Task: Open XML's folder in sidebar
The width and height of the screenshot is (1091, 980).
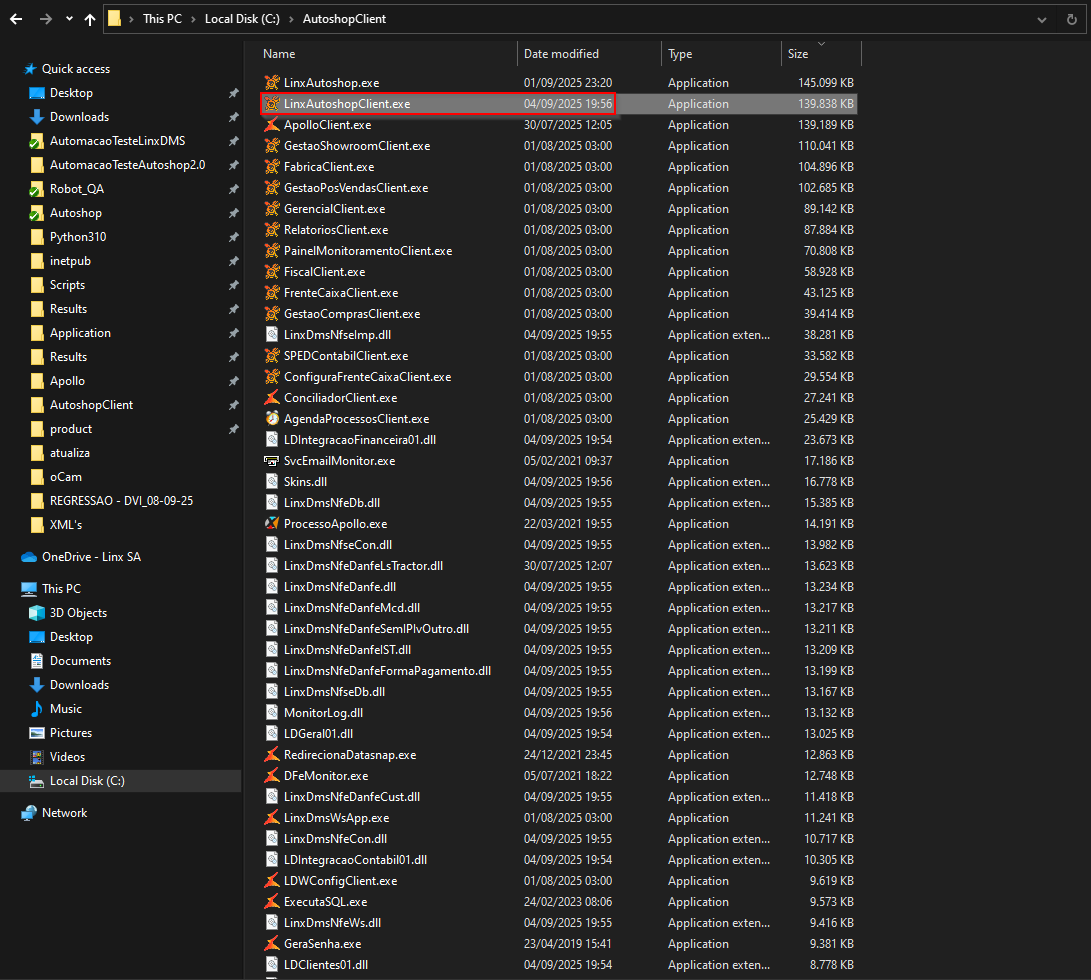Action: point(65,525)
